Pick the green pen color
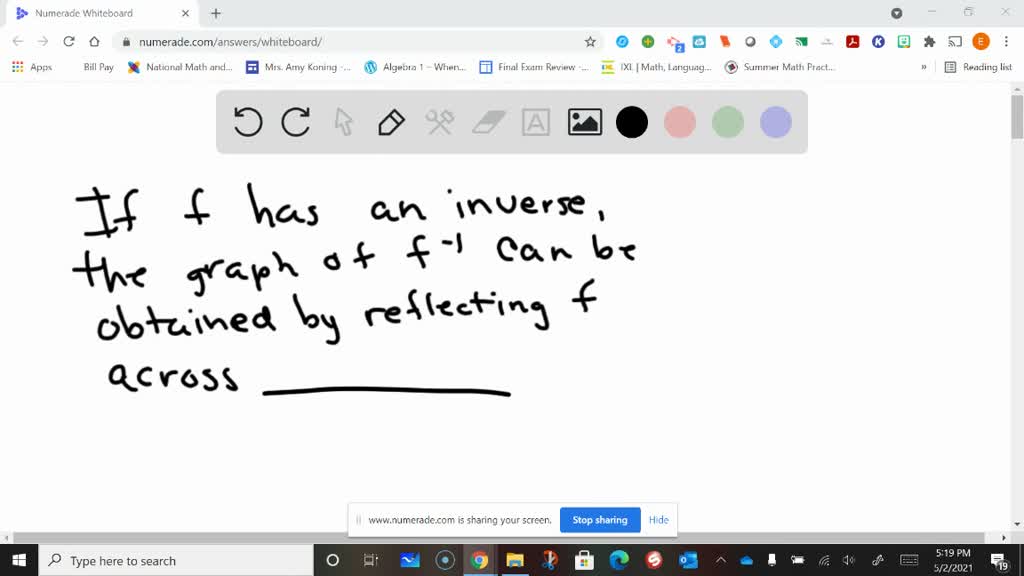Screen dimensions: 1024x576 (728, 122)
